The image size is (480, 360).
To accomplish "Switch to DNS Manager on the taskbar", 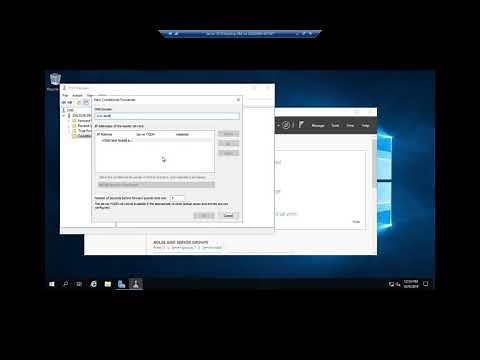I will point(136,284).
